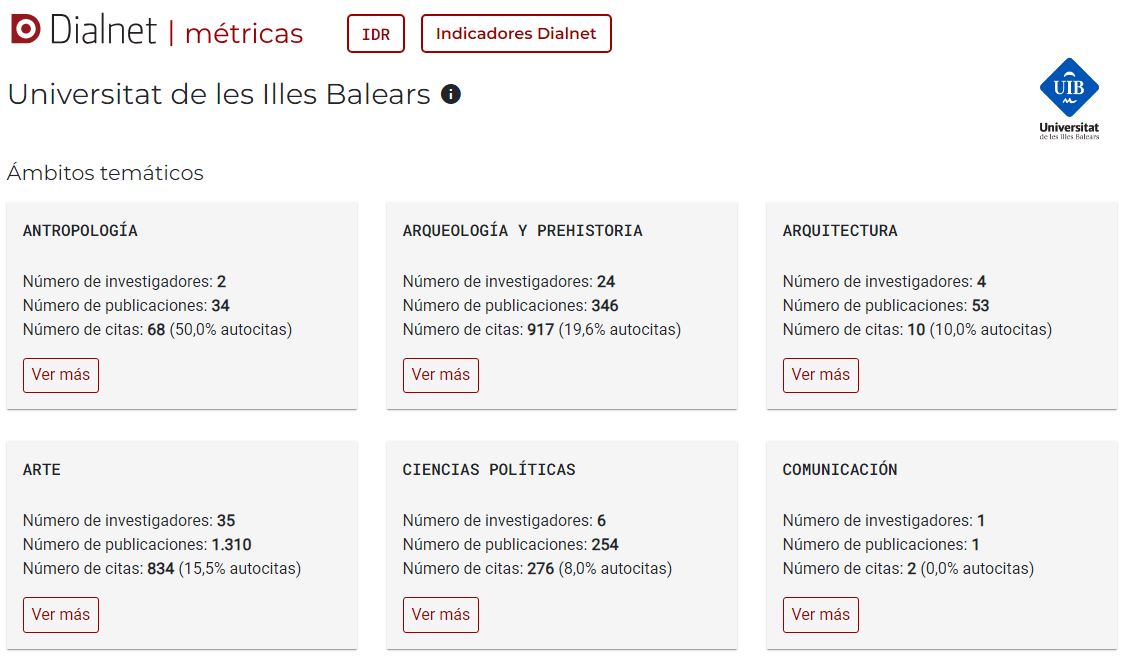Screen dimensions: 1128x657
Task: Click Ver más under Arte
Action: click(60, 615)
